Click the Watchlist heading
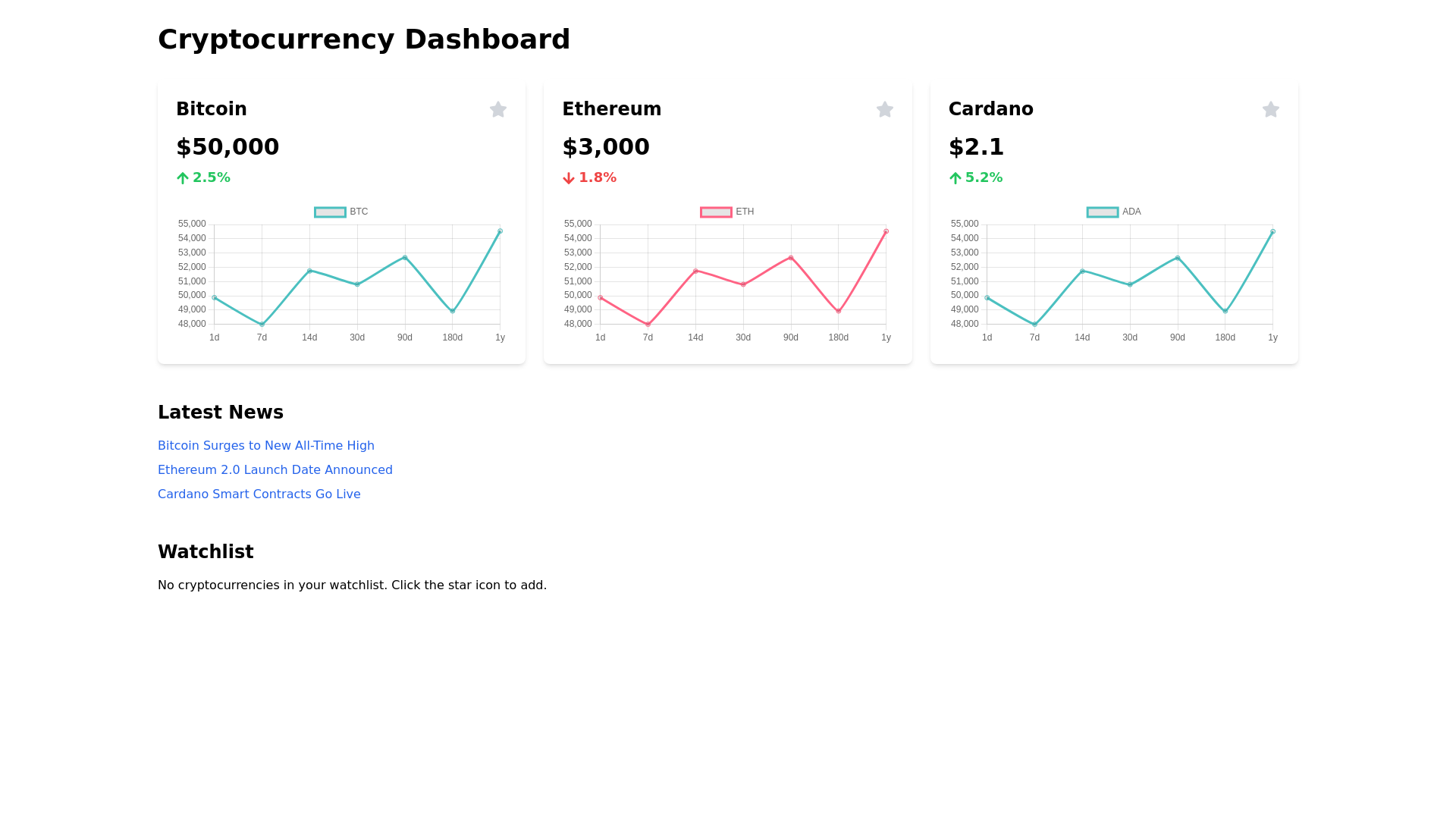1456x819 pixels. point(206,552)
